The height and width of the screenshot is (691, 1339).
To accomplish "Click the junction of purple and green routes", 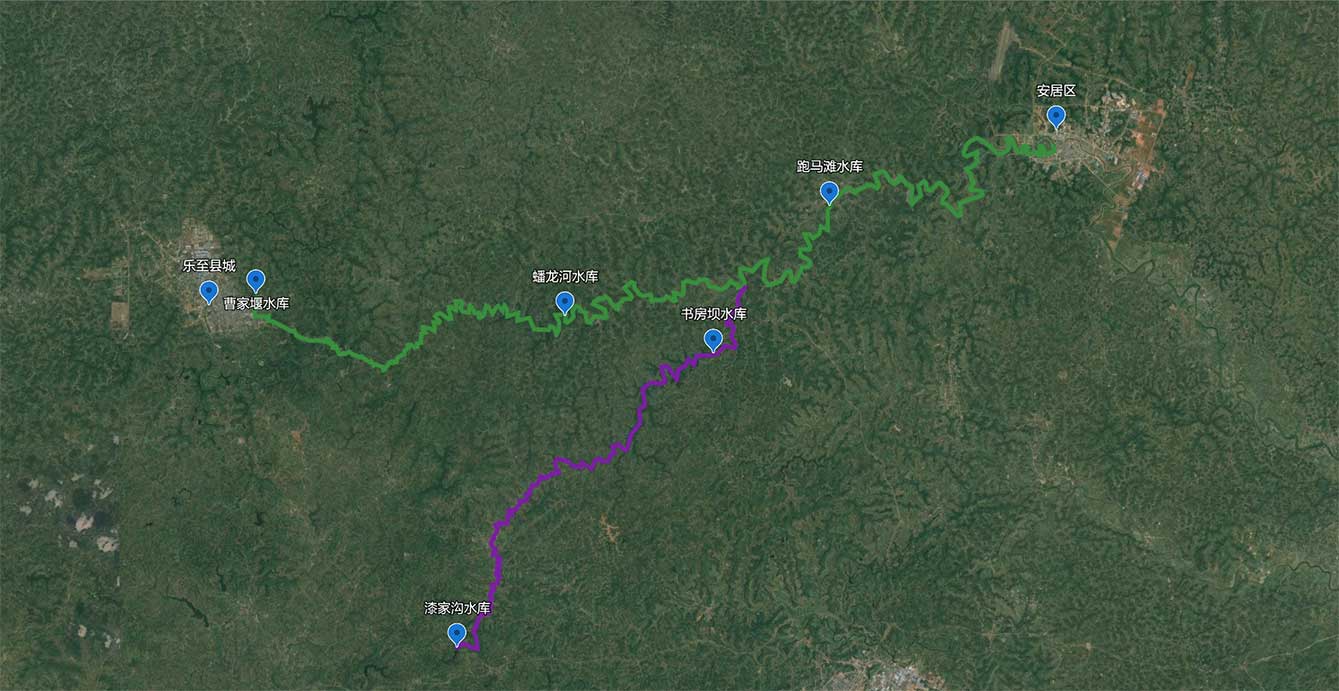I will (745, 288).
